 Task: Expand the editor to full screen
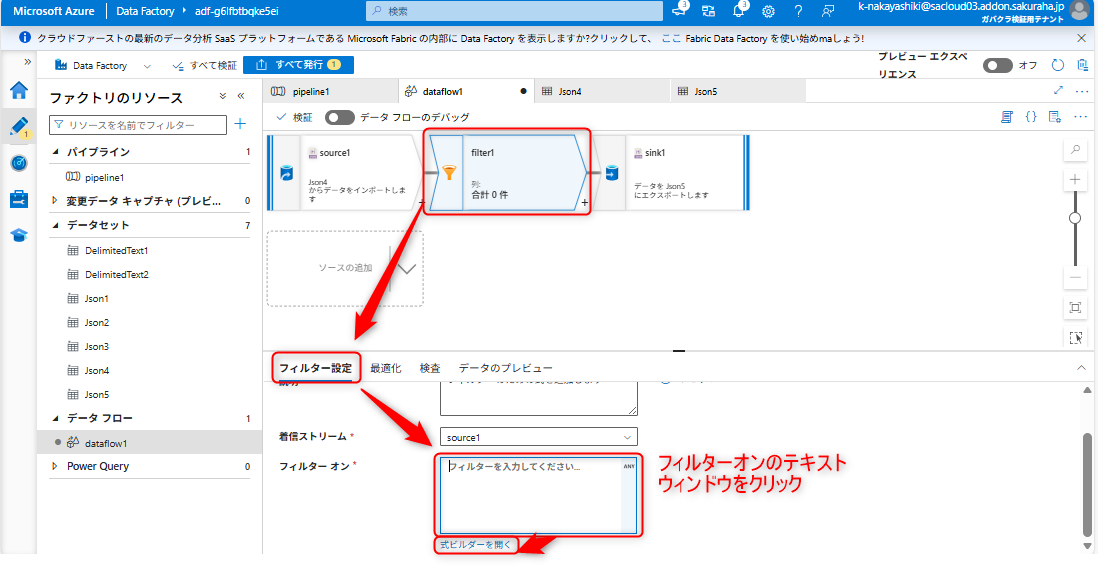[1058, 90]
